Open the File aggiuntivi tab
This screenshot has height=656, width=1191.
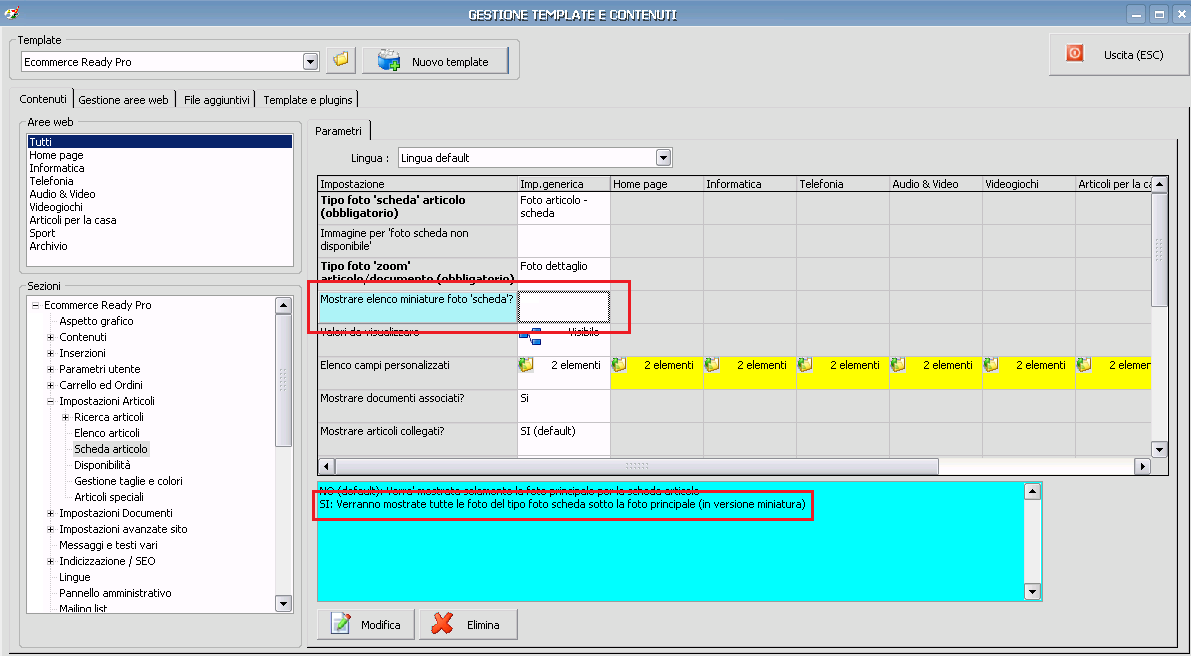pyautogui.click(x=216, y=99)
